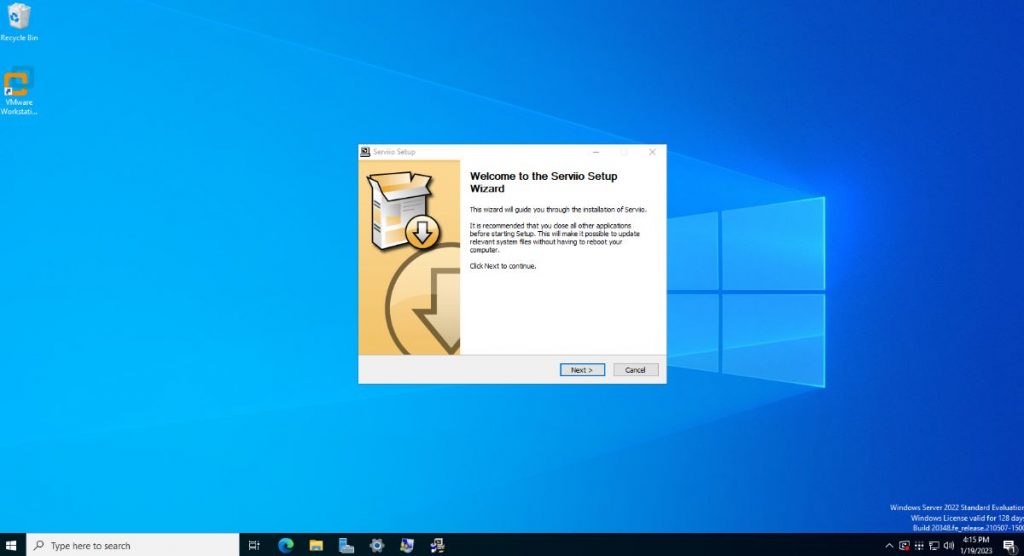The height and width of the screenshot is (556, 1024).
Task: Click the dotted grid tray icon
Action: (919, 546)
